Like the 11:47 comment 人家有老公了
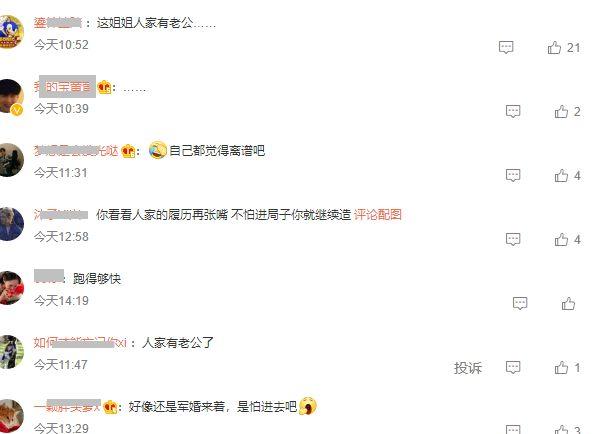The height and width of the screenshot is (434, 595). coord(561,368)
